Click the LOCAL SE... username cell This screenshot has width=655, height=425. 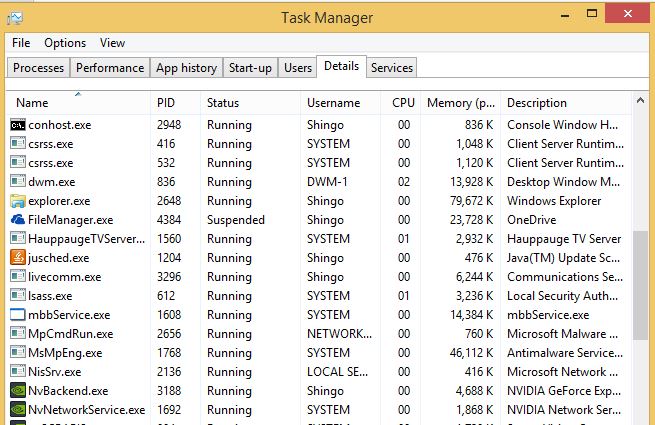click(x=338, y=372)
